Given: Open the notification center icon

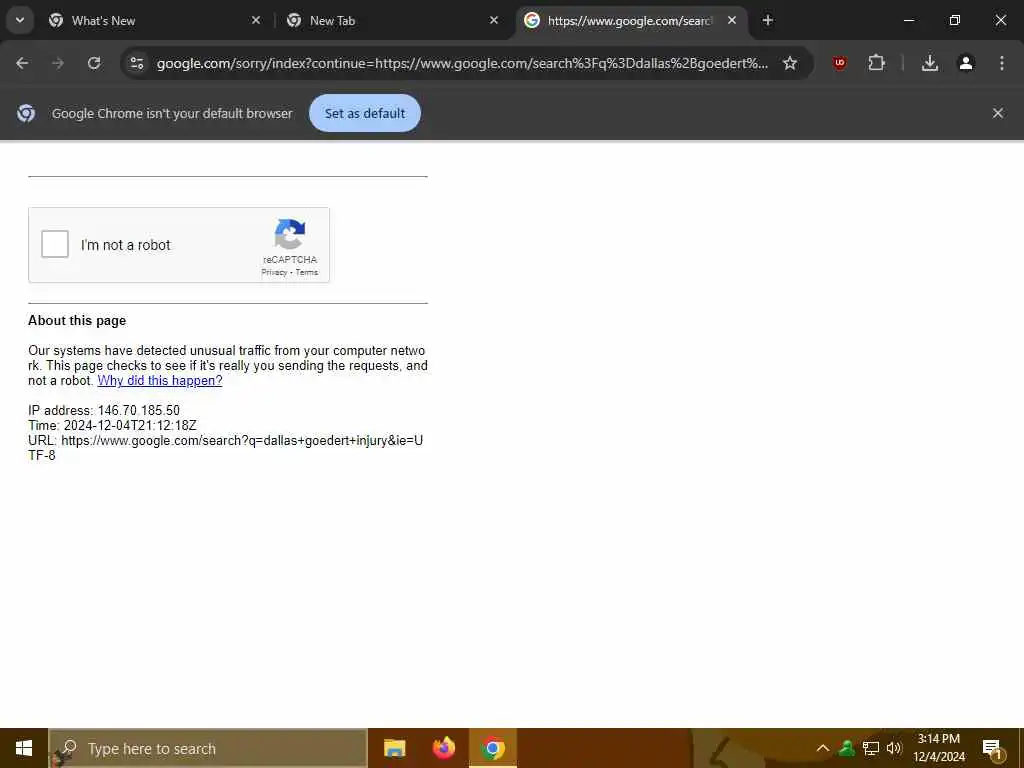Looking at the screenshot, I should [x=992, y=748].
